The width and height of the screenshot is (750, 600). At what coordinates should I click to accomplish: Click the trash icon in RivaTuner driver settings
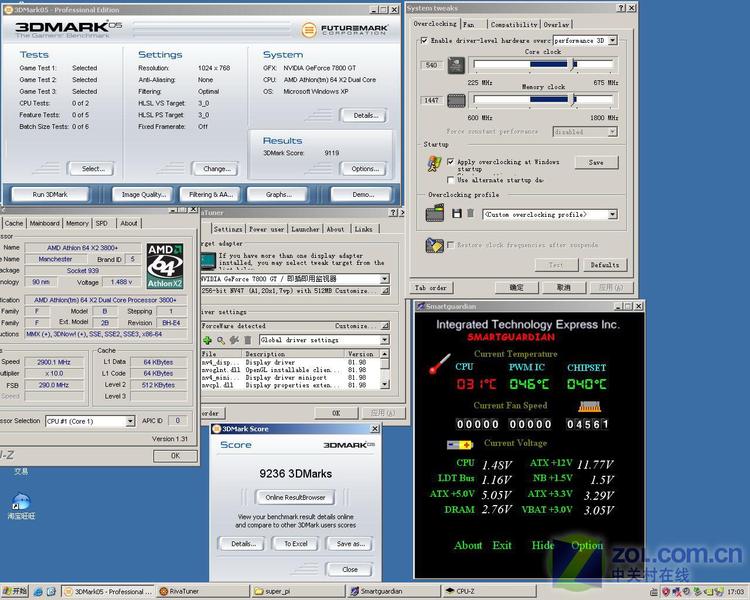247,340
